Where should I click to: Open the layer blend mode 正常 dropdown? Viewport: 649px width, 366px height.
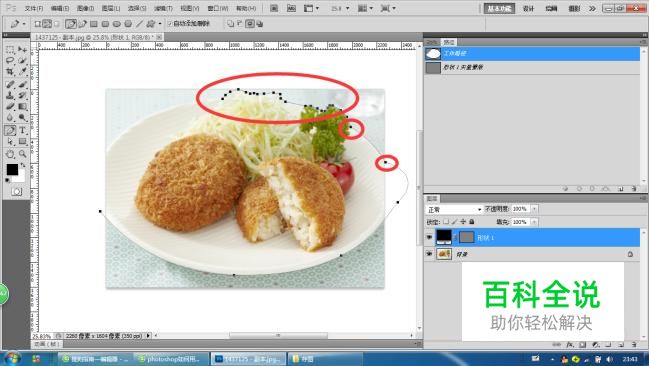pyautogui.click(x=454, y=209)
